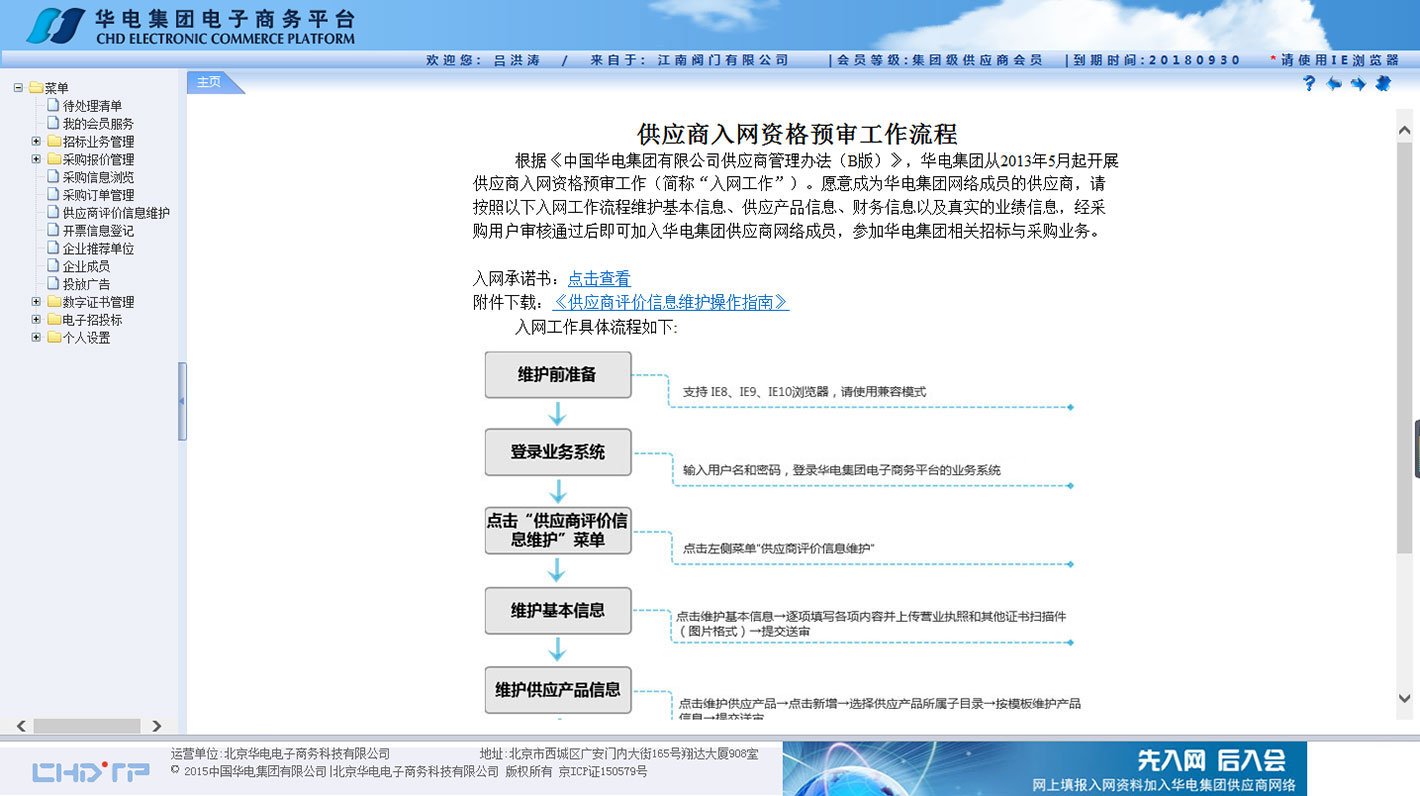1420x796 pixels.
Task: Click the CHD TP logo in the footer
Action: point(91,772)
